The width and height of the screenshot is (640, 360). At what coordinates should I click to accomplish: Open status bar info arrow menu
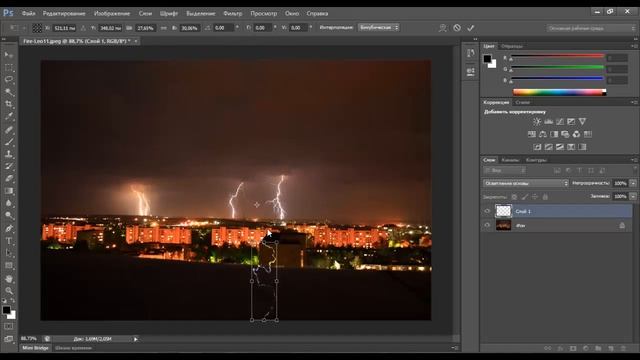tap(136, 339)
